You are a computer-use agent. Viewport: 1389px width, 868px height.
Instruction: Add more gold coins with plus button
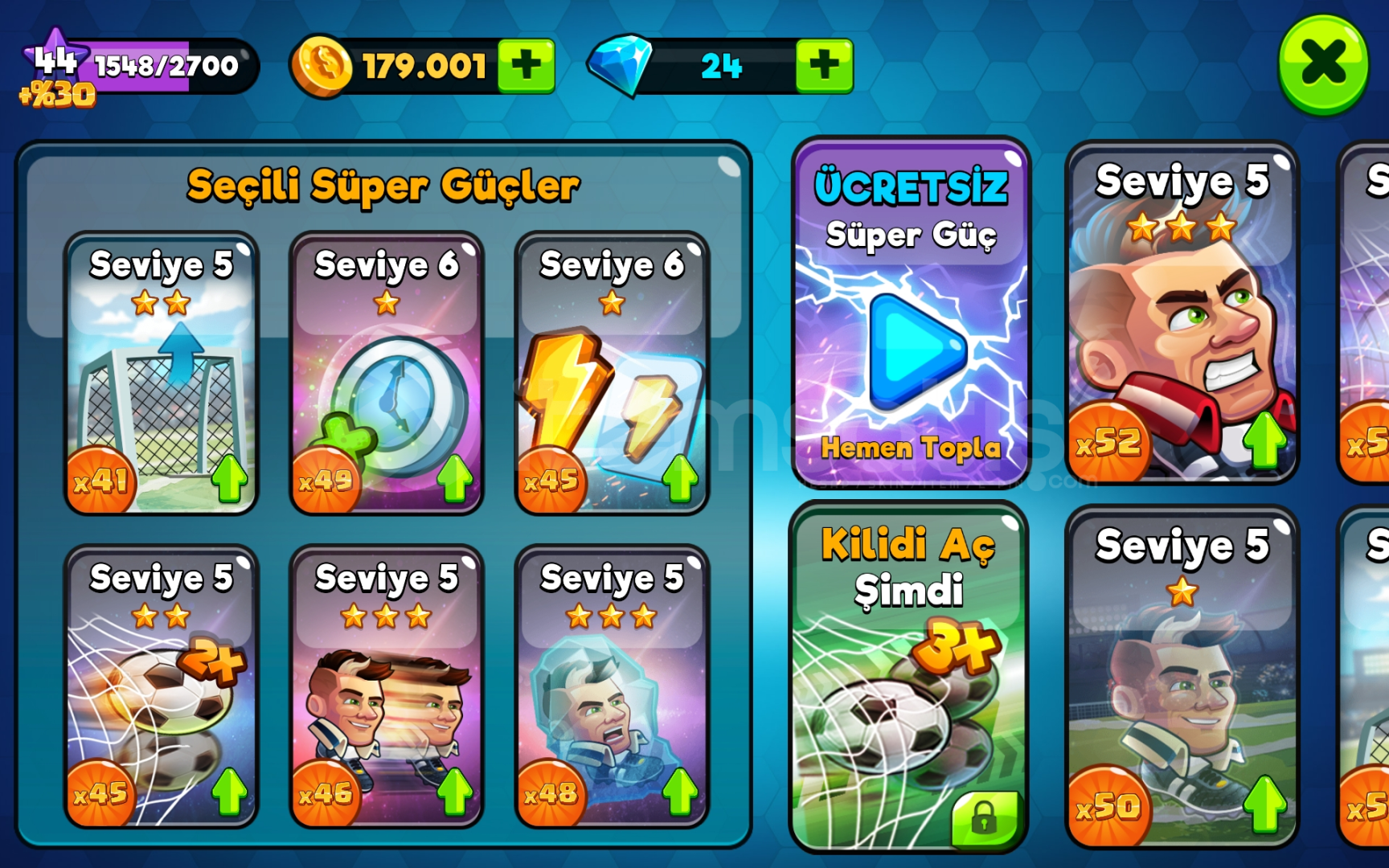pos(527,65)
